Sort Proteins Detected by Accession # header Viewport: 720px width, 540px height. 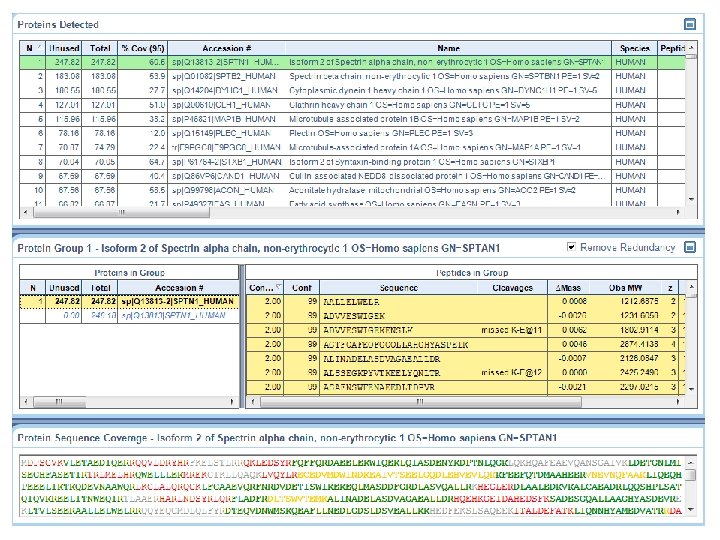[x=227, y=48]
